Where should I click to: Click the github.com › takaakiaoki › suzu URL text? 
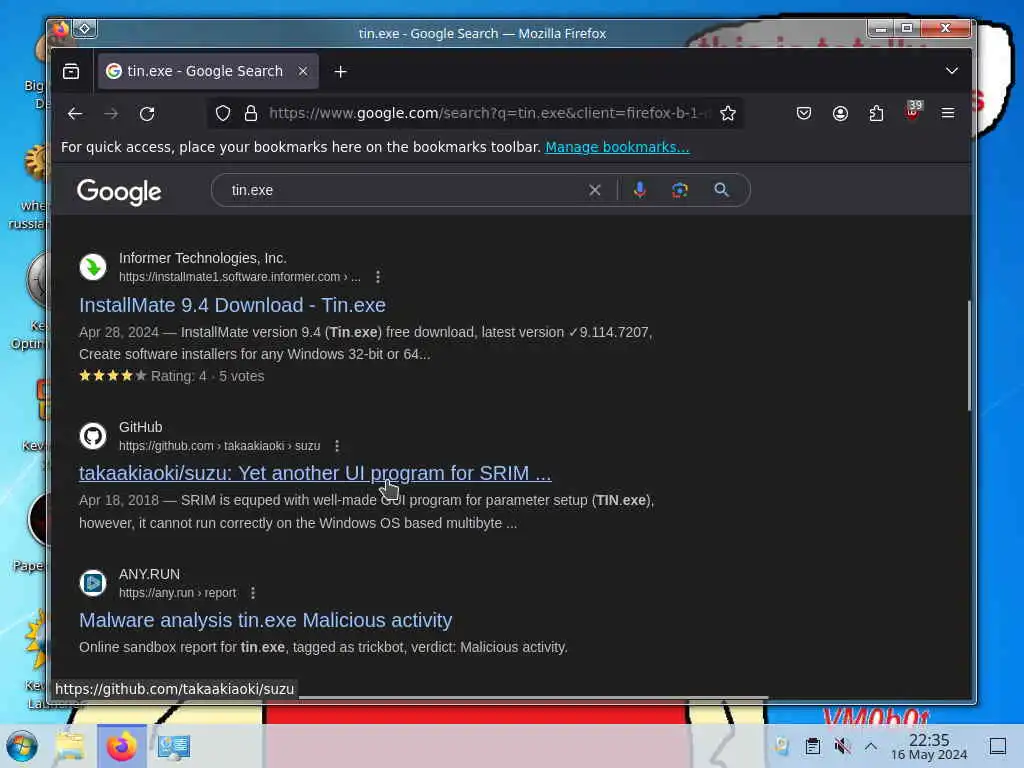tap(219, 446)
